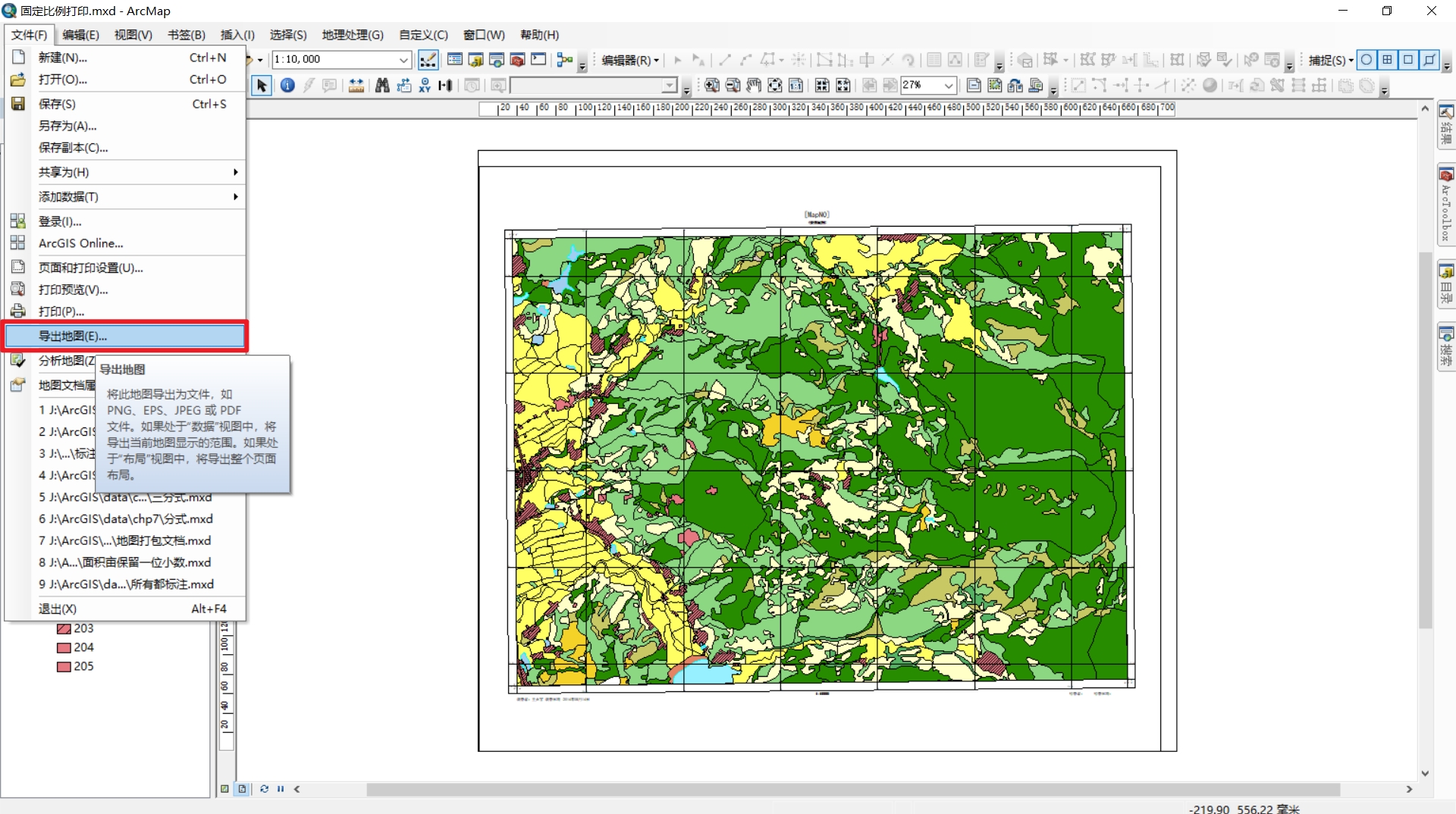
Task: Open recent file 所有都标注.mxd
Action: 125,584
